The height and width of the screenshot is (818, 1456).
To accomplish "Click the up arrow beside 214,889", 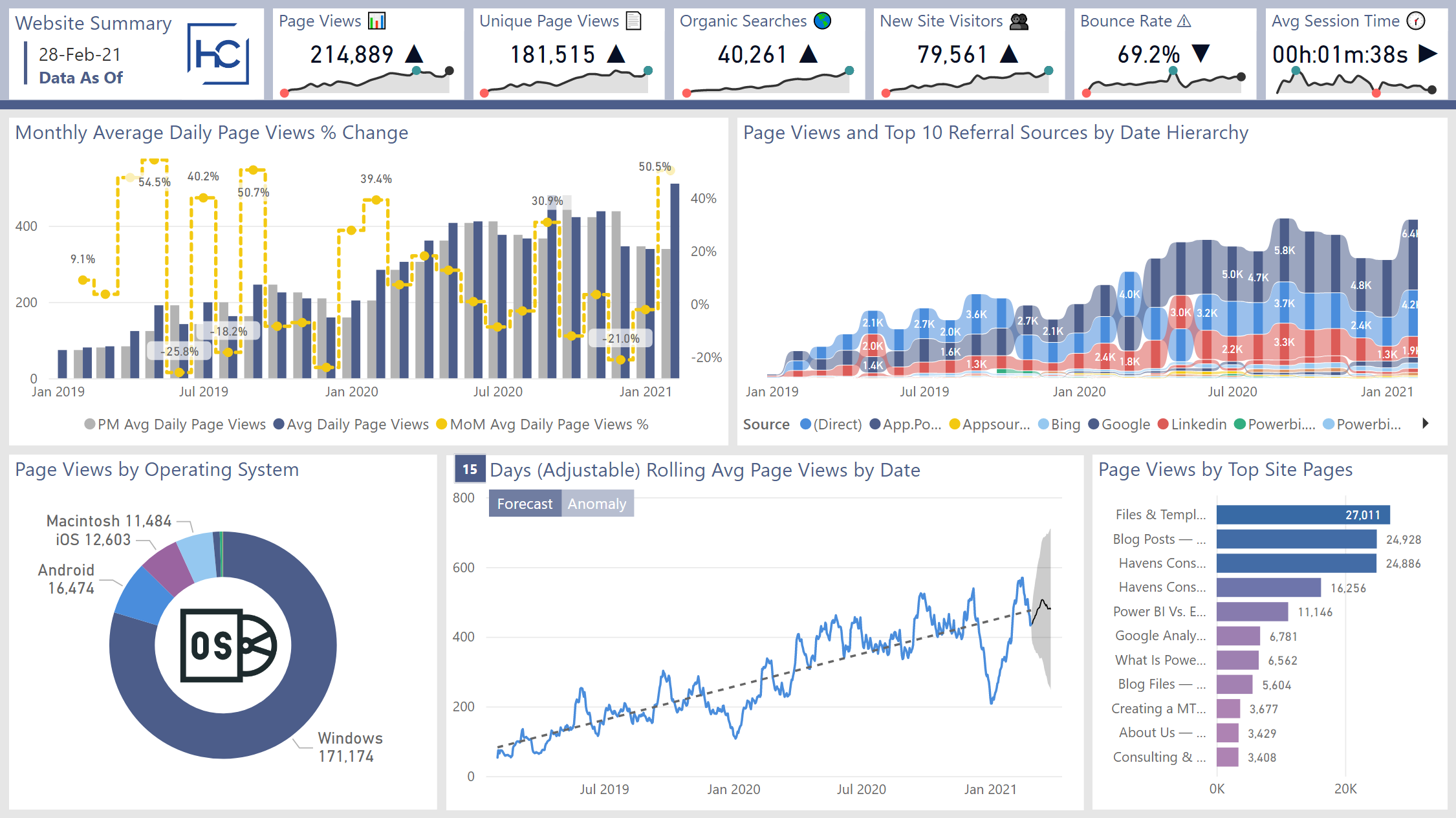I will [x=414, y=54].
